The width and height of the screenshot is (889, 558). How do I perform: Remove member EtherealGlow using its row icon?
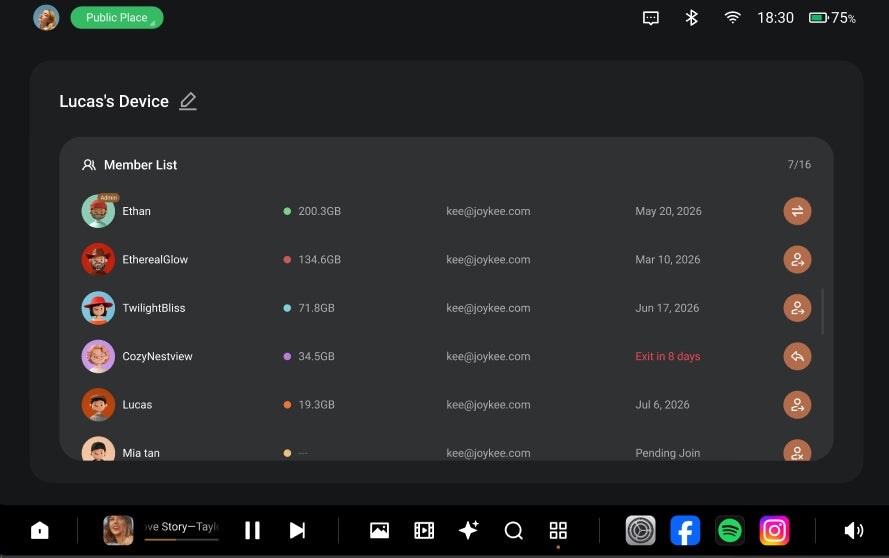797,260
